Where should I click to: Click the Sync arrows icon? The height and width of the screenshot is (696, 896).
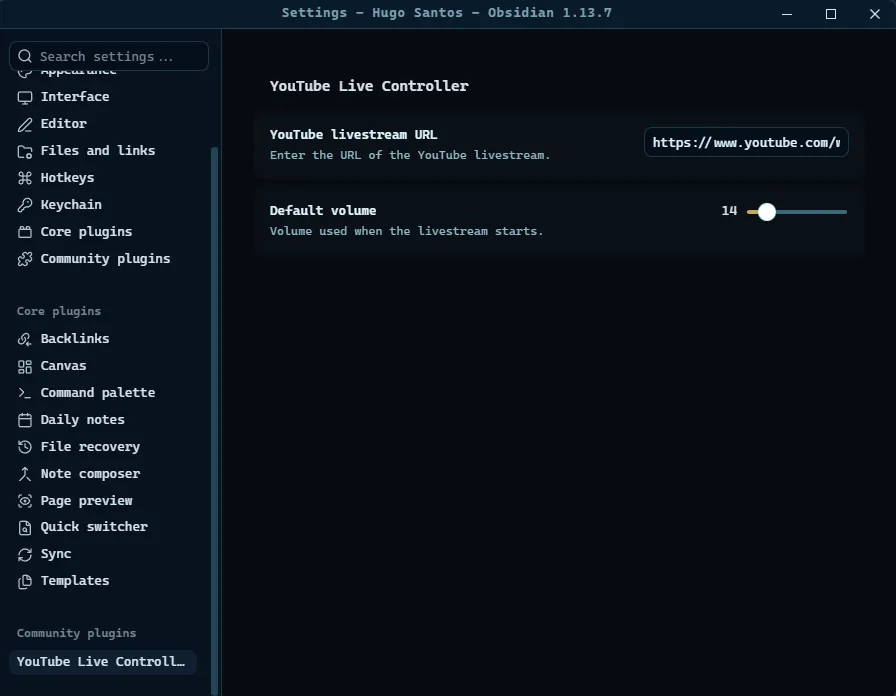(x=25, y=554)
